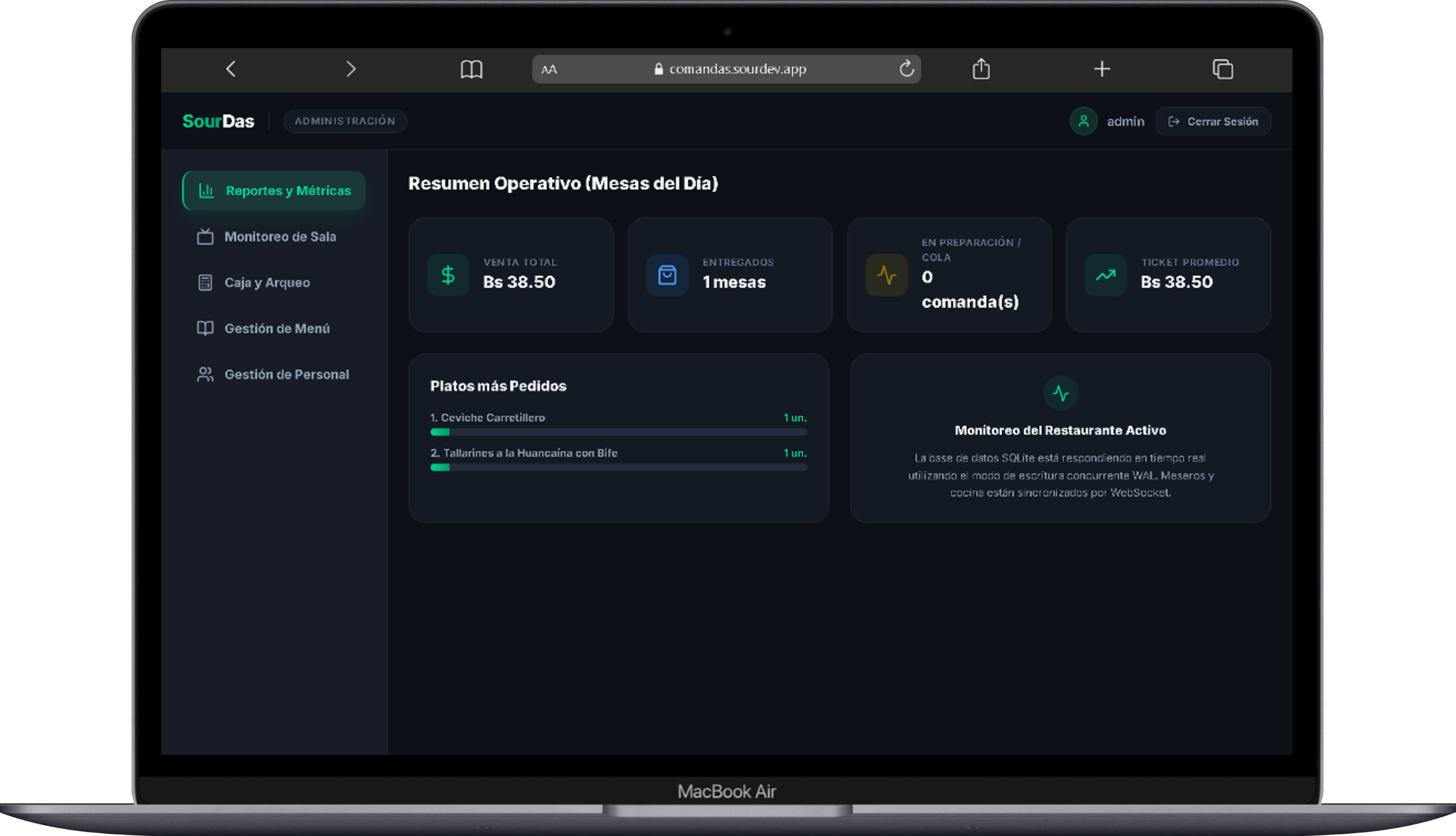The image size is (1456, 836).
Task: Open a new tab with plus icon
Action: pyautogui.click(x=1101, y=69)
